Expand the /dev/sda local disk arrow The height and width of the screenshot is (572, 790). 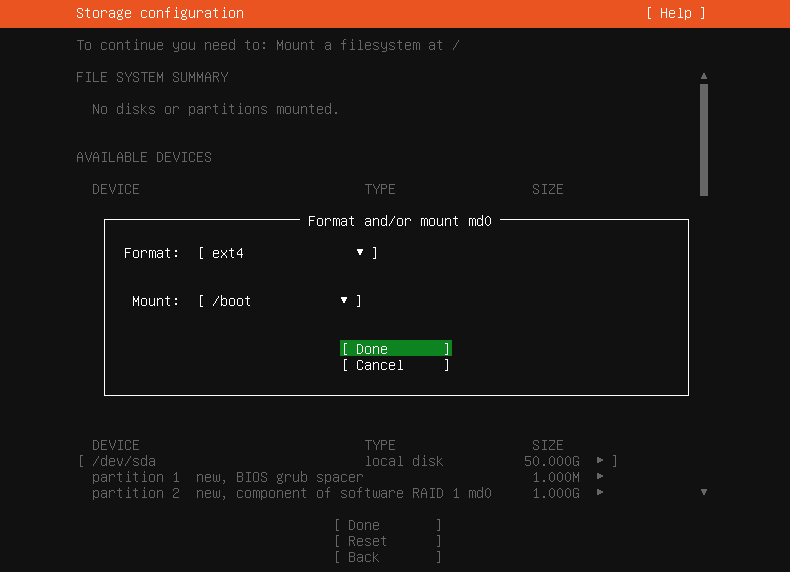point(600,460)
